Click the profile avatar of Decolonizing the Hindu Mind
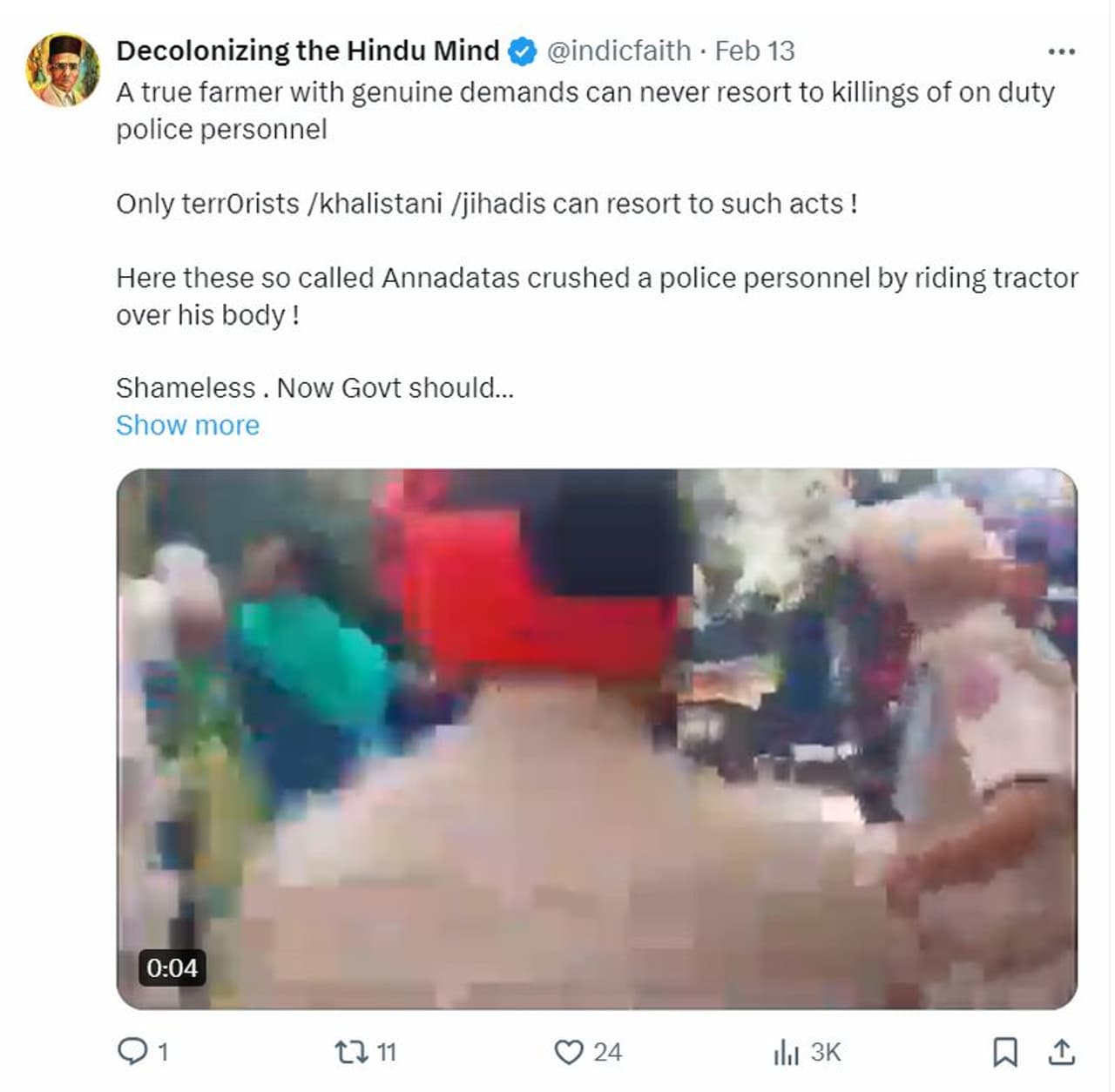The width and height of the screenshot is (1115, 1092). tap(63, 71)
